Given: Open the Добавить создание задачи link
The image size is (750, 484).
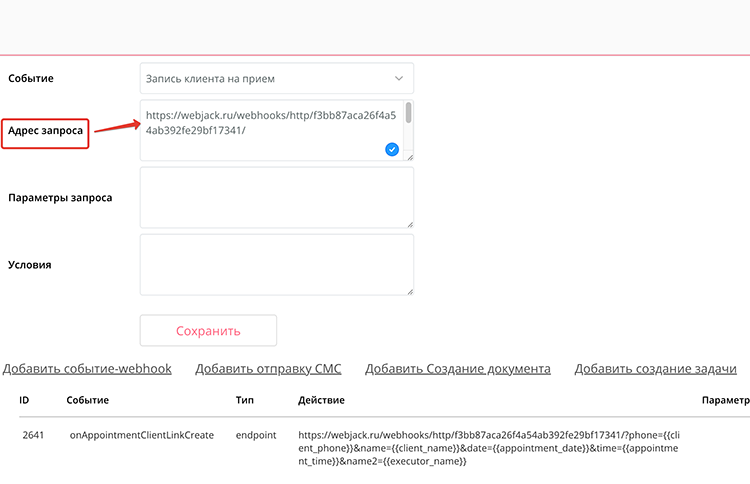Looking at the screenshot, I should point(655,369).
